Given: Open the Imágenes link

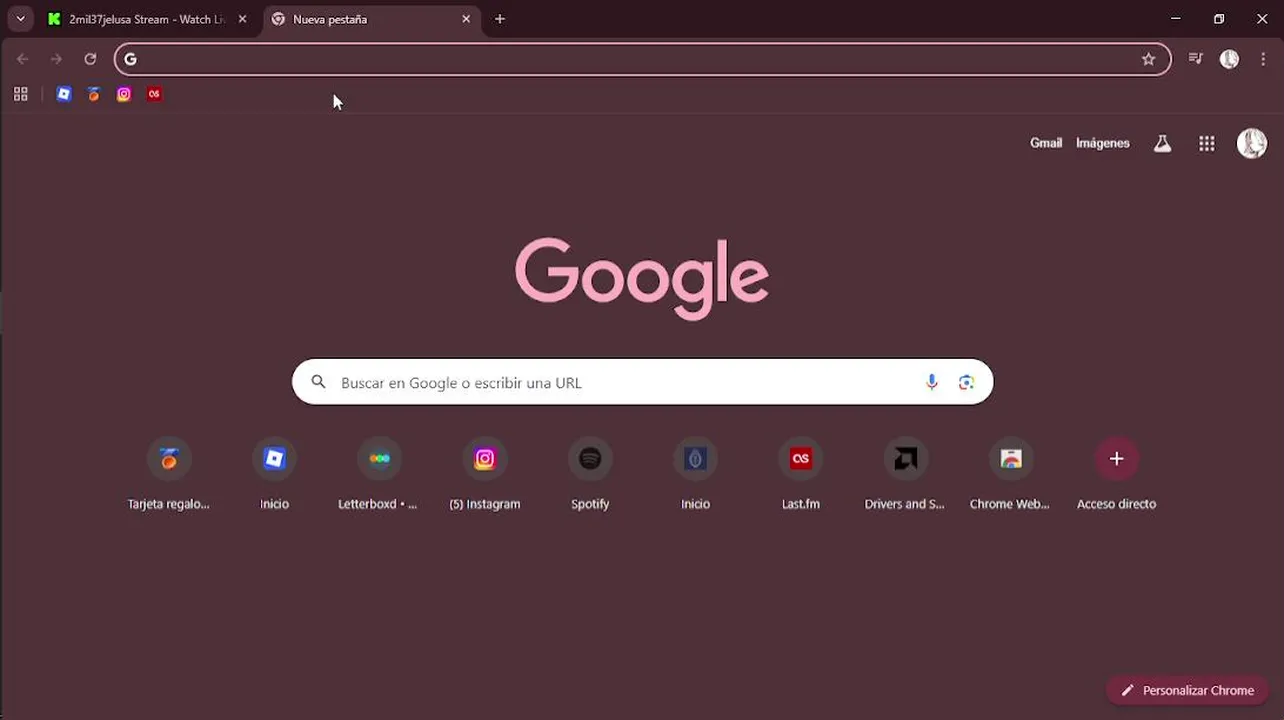Looking at the screenshot, I should [x=1102, y=143].
